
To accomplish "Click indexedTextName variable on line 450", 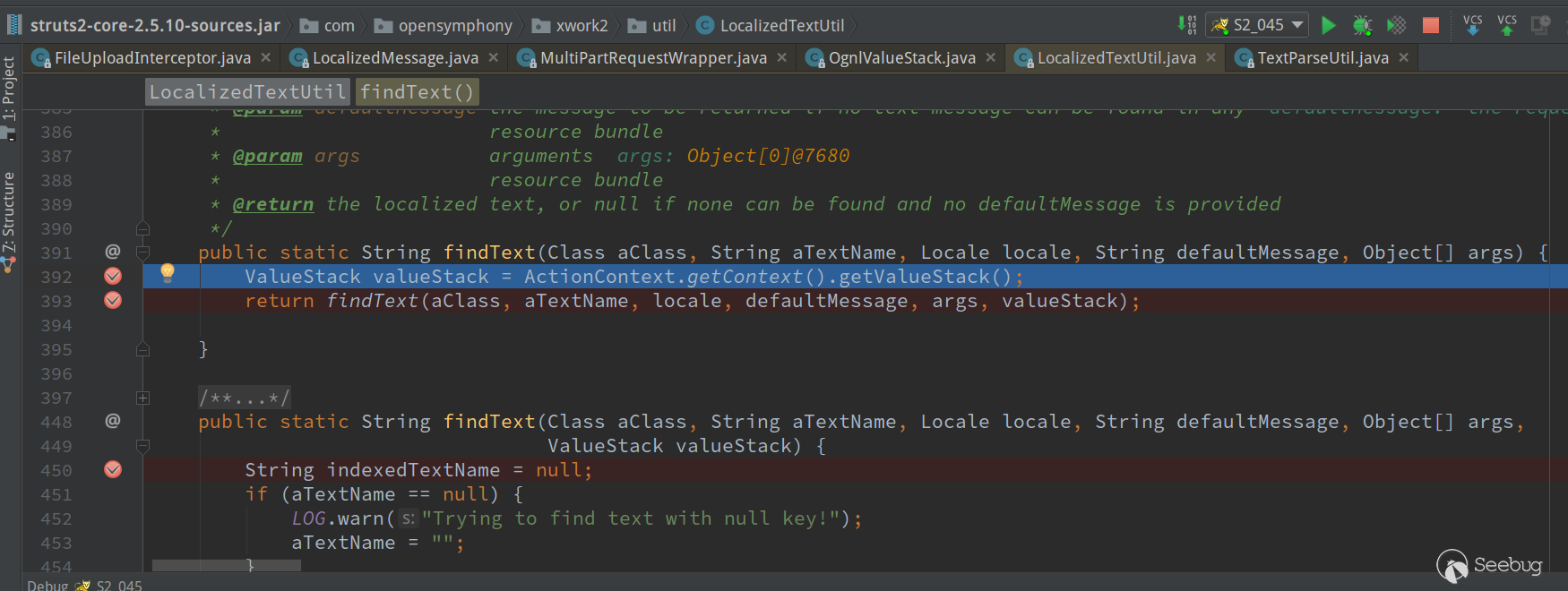I will (x=413, y=470).
